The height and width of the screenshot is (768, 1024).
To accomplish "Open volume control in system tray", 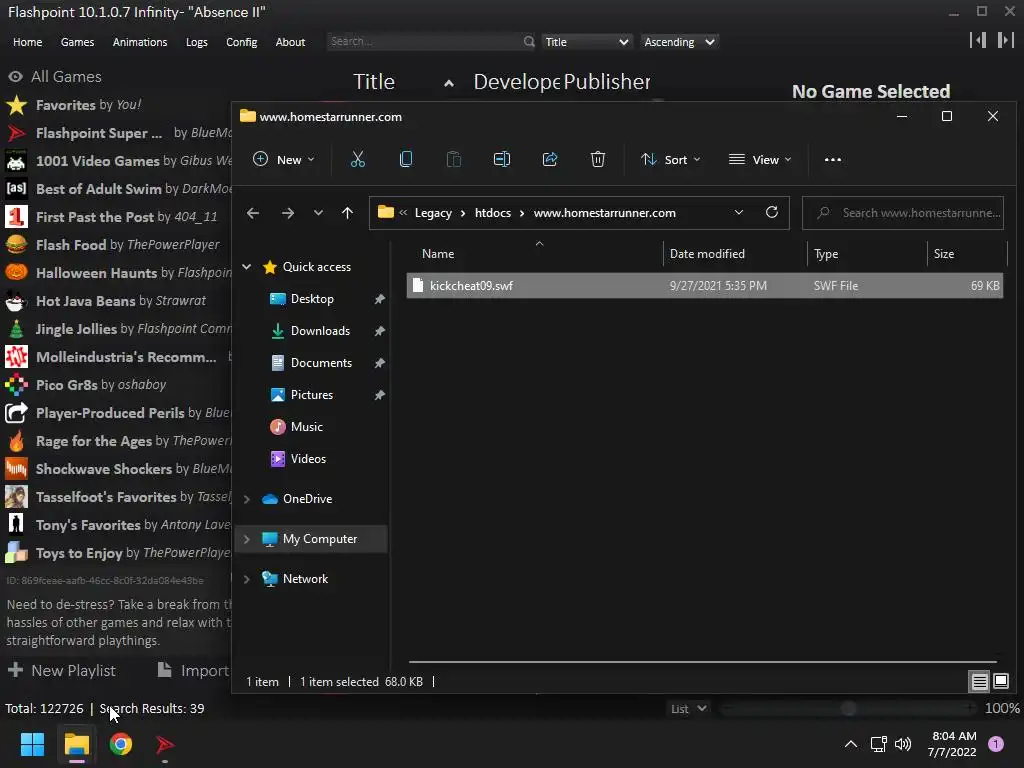I will (x=903, y=744).
